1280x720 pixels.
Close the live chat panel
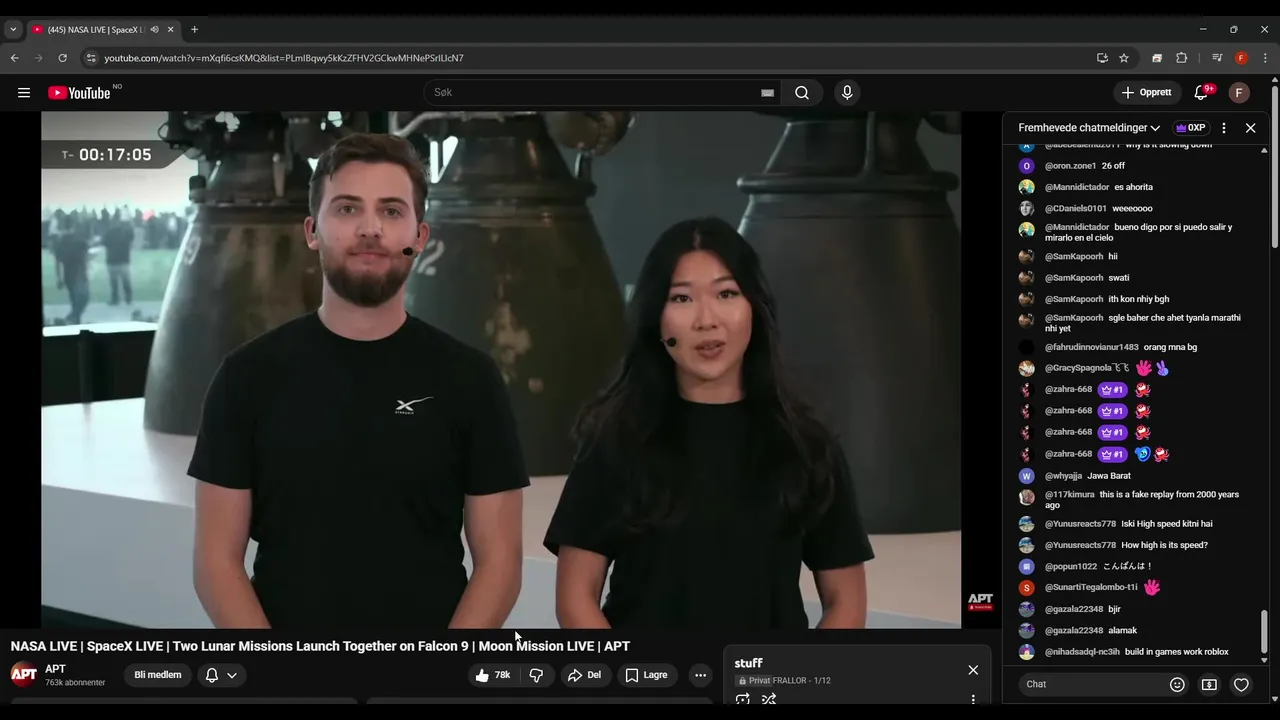coord(1250,128)
